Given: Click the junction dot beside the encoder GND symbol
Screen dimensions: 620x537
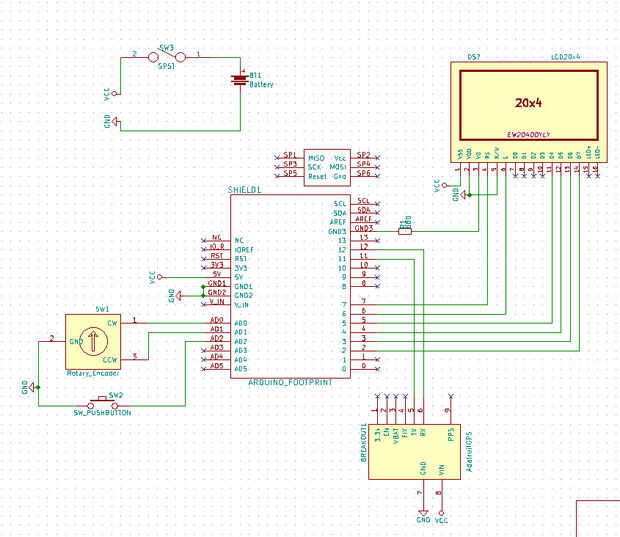Looking at the screenshot, I should coord(38,387).
